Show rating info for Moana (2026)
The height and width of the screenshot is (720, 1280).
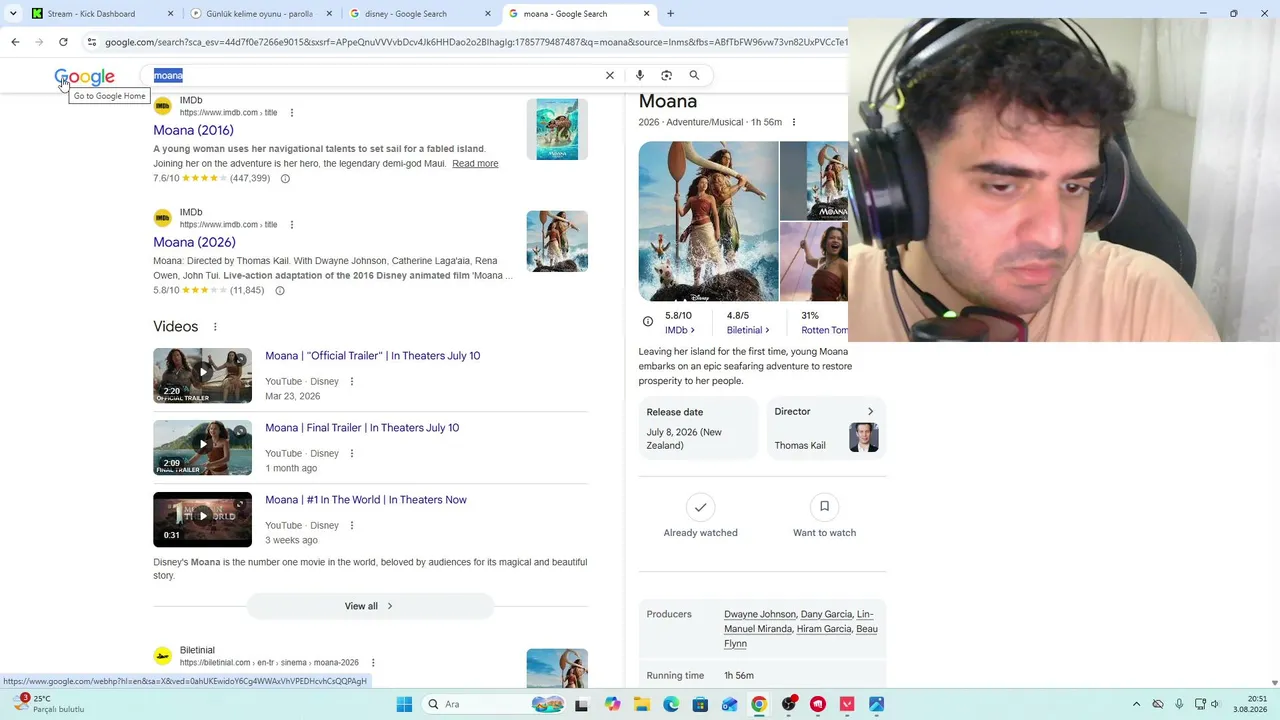coord(280,291)
